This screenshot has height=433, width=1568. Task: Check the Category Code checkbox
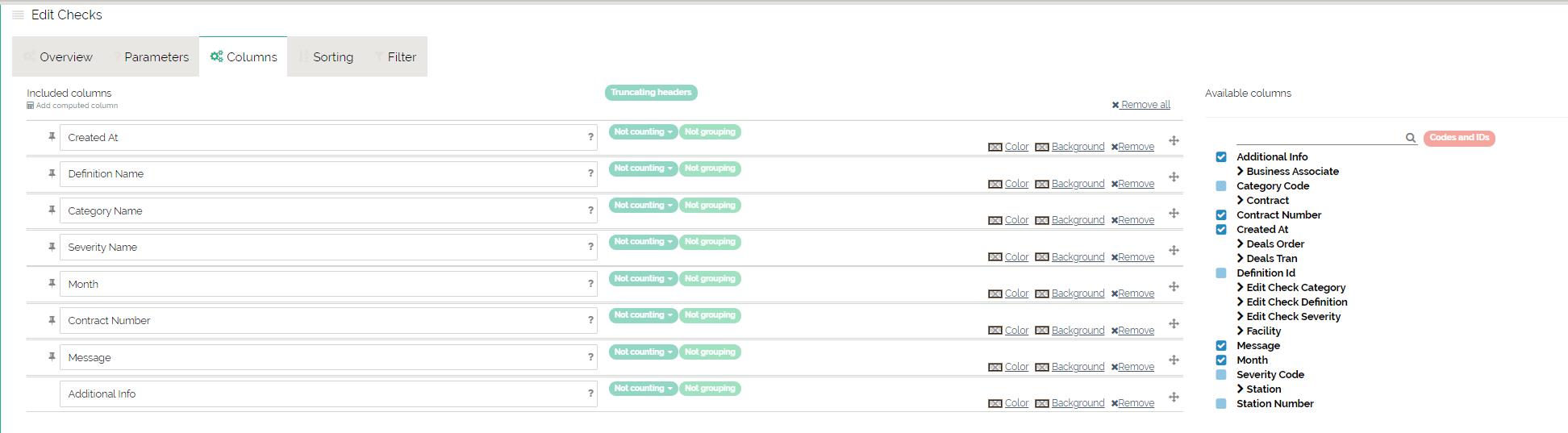[x=1221, y=186]
